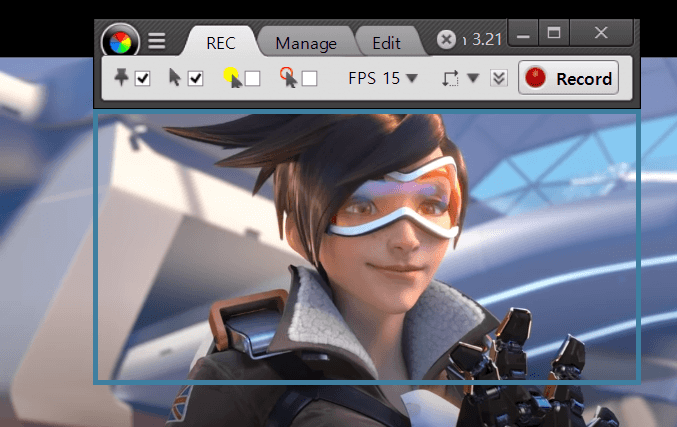Click the yellow cursor highlight icon

pyautogui.click(x=232, y=77)
